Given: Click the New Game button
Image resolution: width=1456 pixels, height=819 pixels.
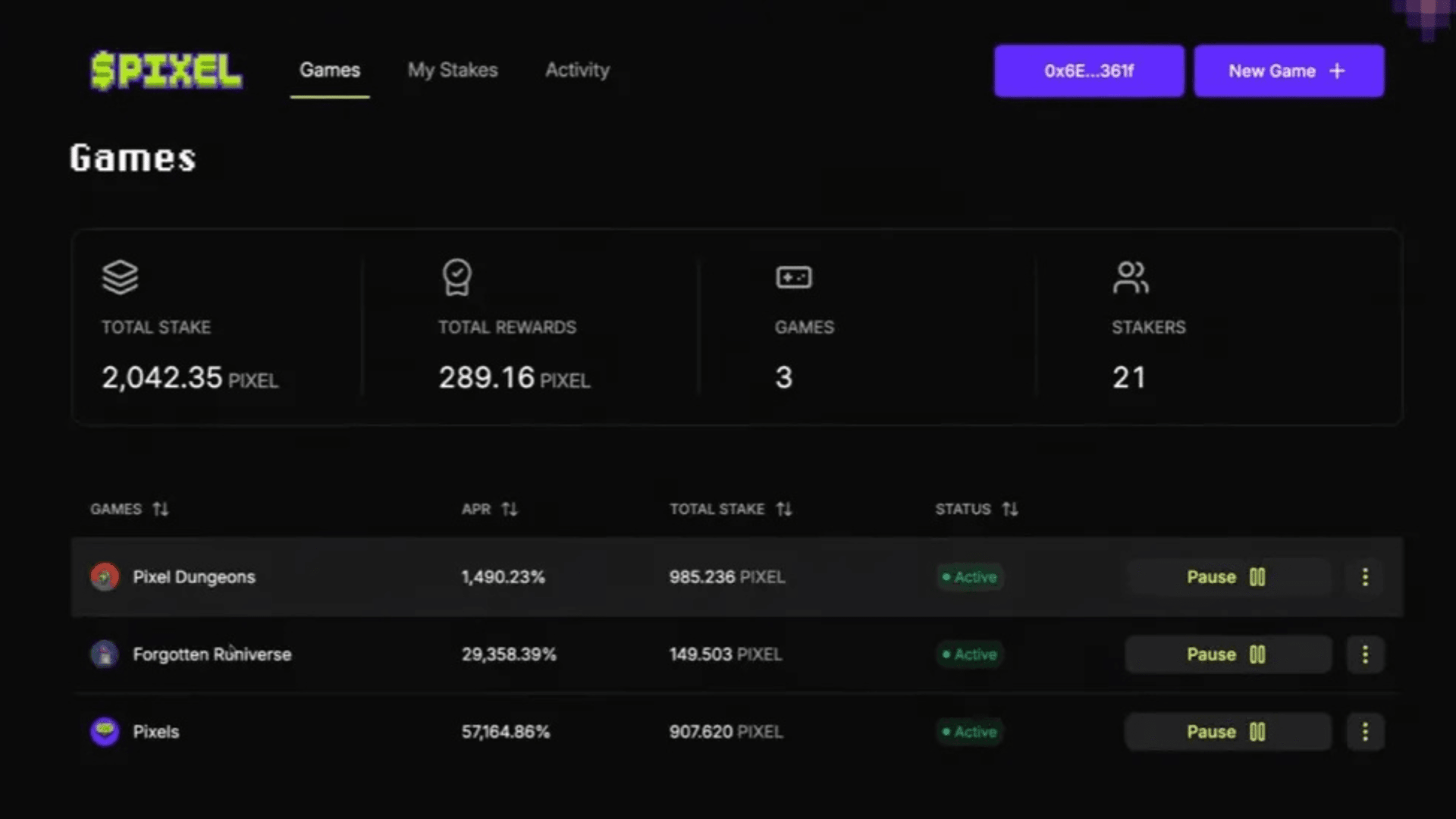Looking at the screenshot, I should 1288,71.
